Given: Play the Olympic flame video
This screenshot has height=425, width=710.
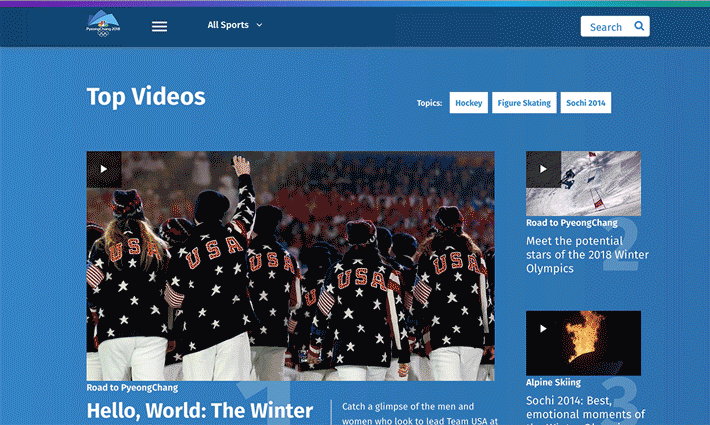Looking at the screenshot, I should pos(543,329).
